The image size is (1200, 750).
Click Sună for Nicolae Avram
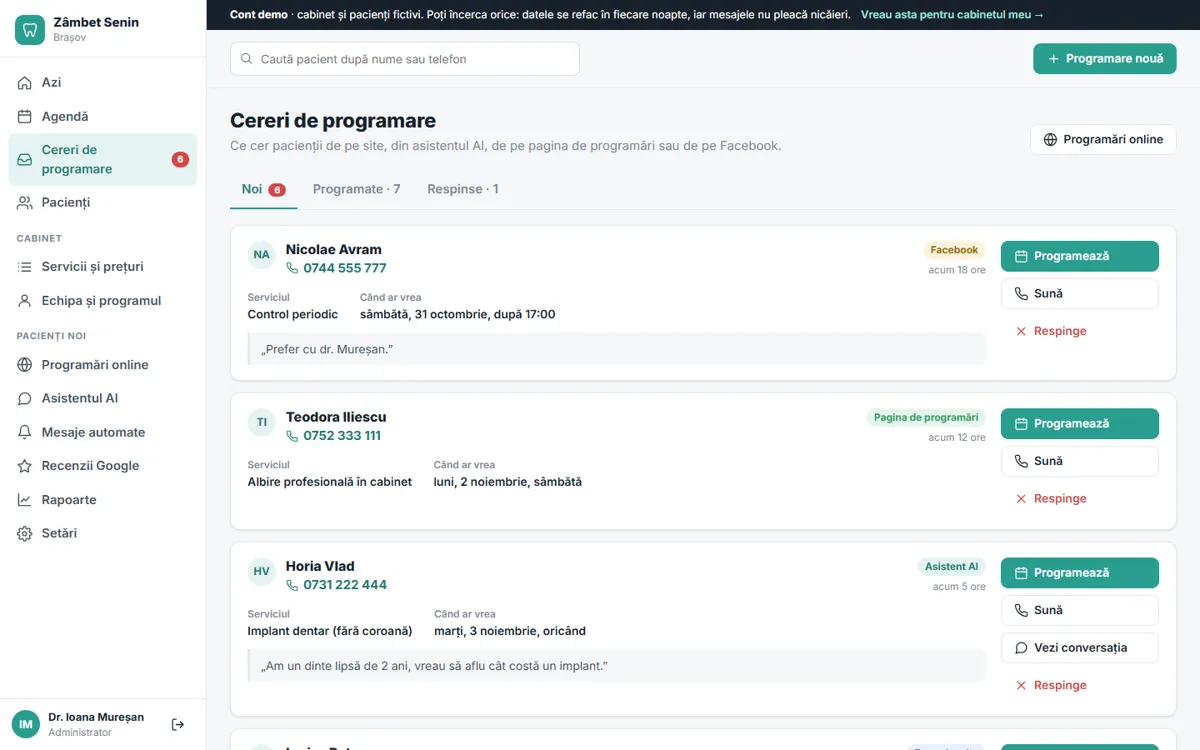tap(1080, 294)
